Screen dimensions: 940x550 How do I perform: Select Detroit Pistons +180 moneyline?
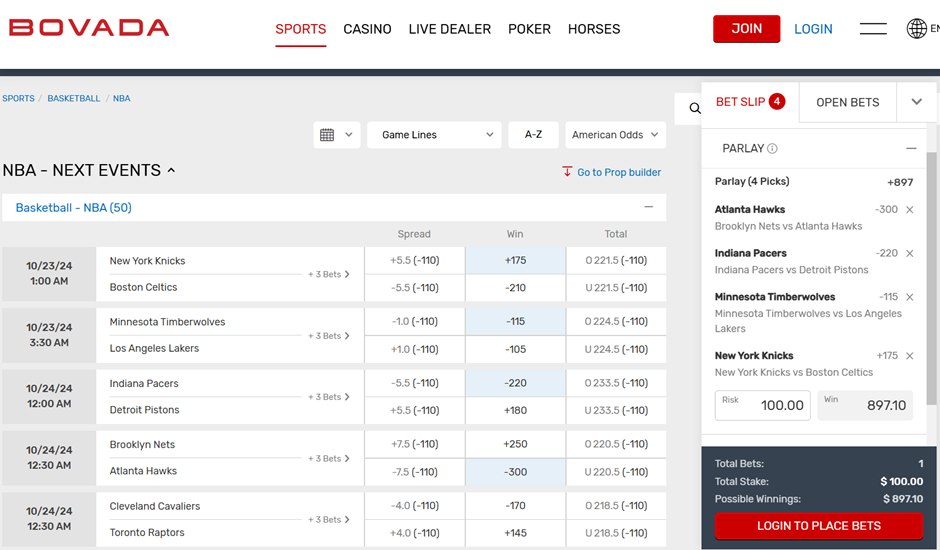point(515,410)
